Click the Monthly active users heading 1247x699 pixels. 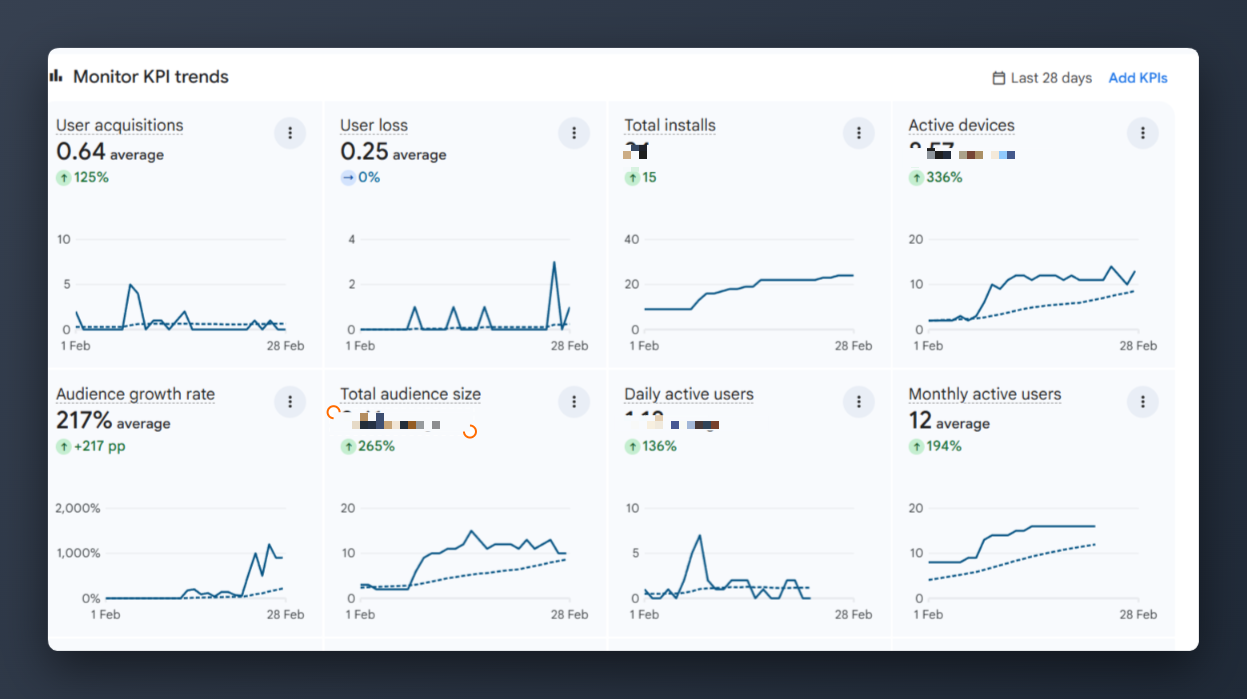coord(984,394)
